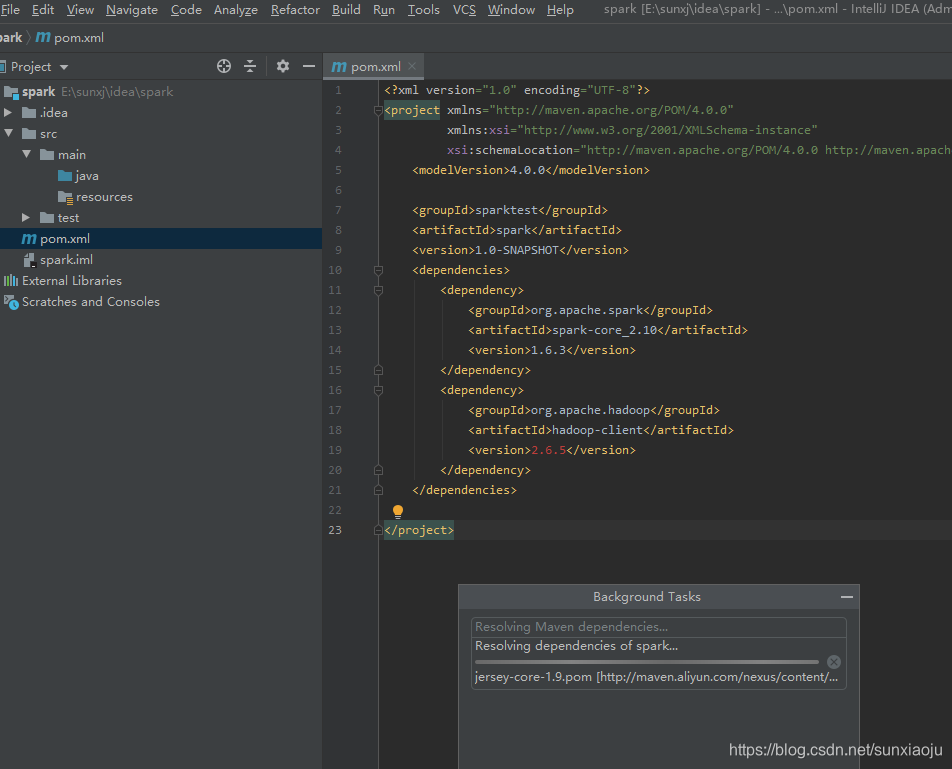Click the Maven icon beside pom.xml in tree
This screenshot has width=952, height=769.
coord(29,239)
